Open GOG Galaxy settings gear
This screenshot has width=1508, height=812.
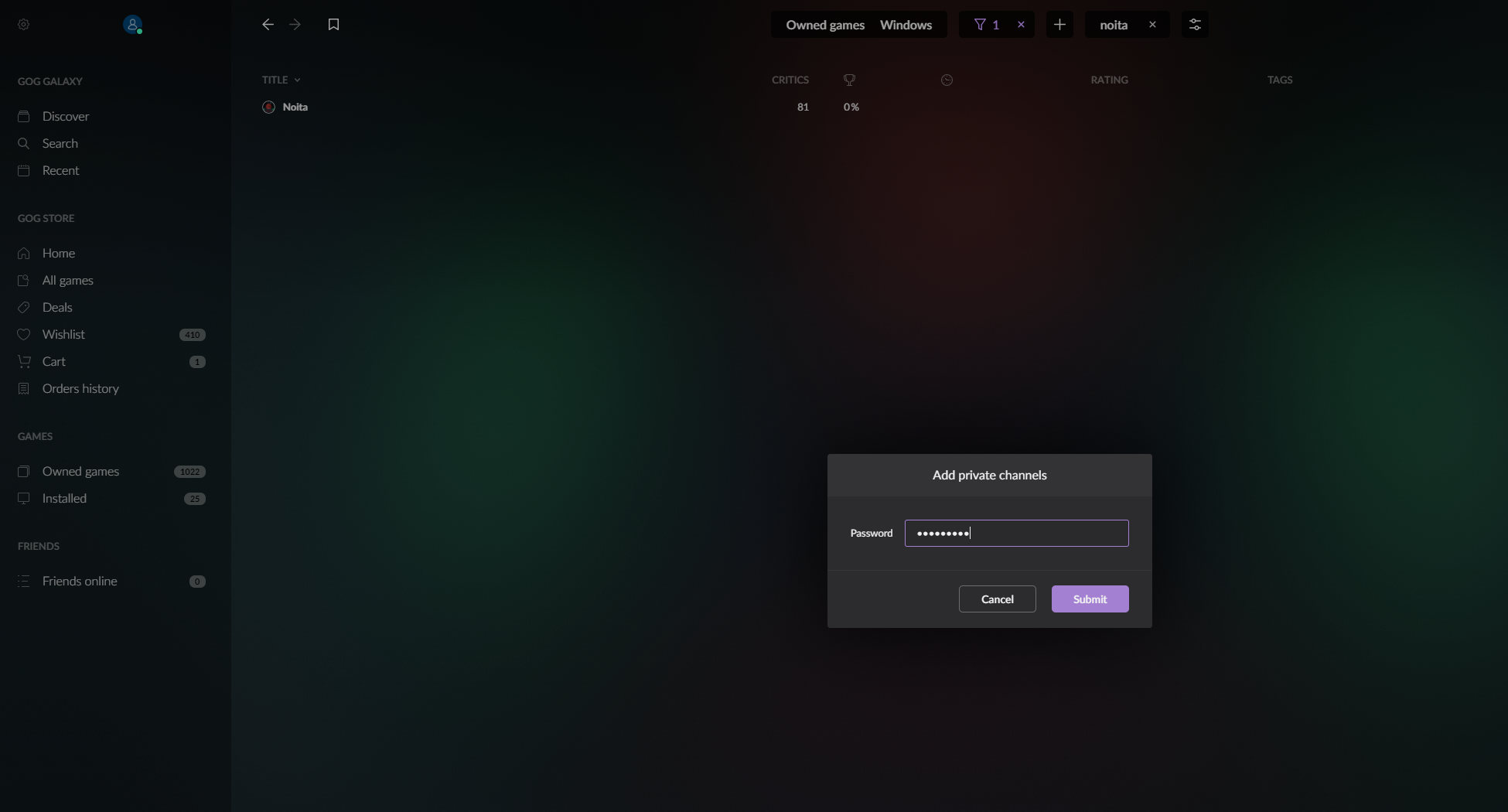click(x=23, y=24)
